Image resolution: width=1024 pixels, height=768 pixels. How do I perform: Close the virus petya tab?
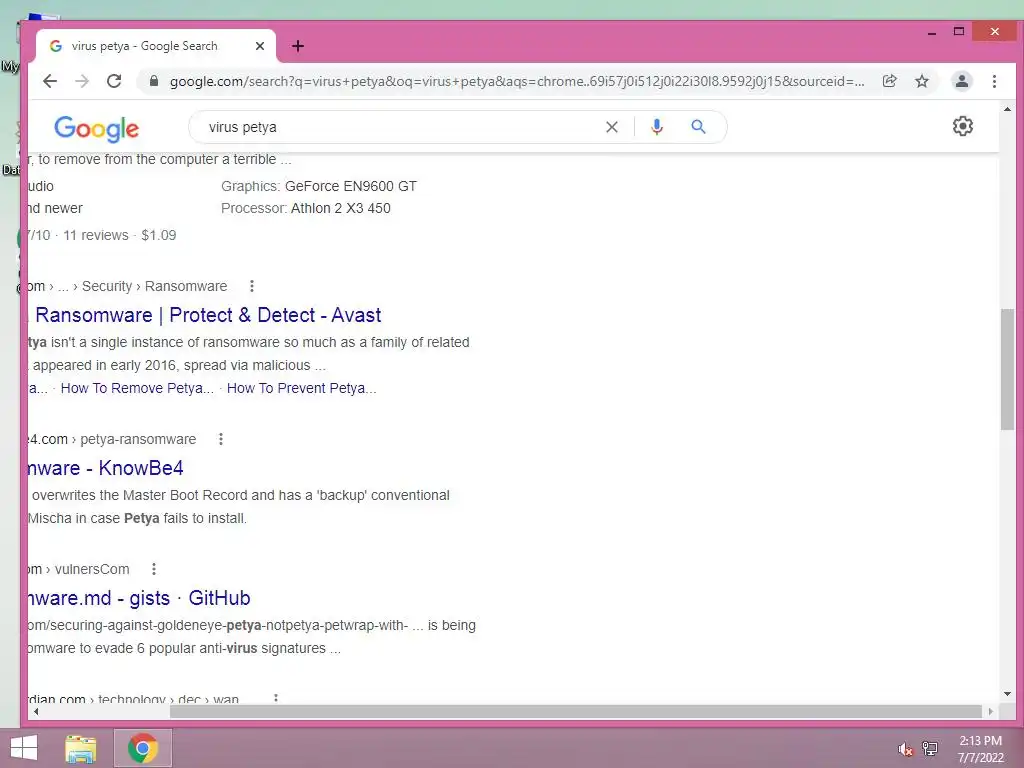click(x=260, y=46)
